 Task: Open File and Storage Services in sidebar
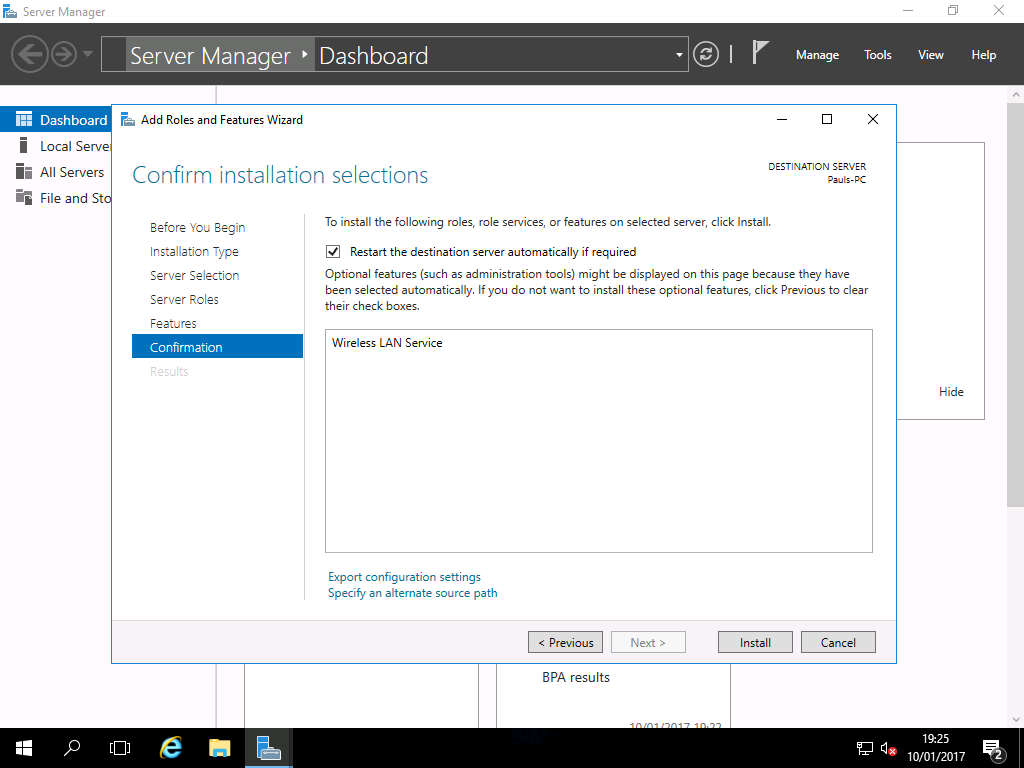[56, 198]
